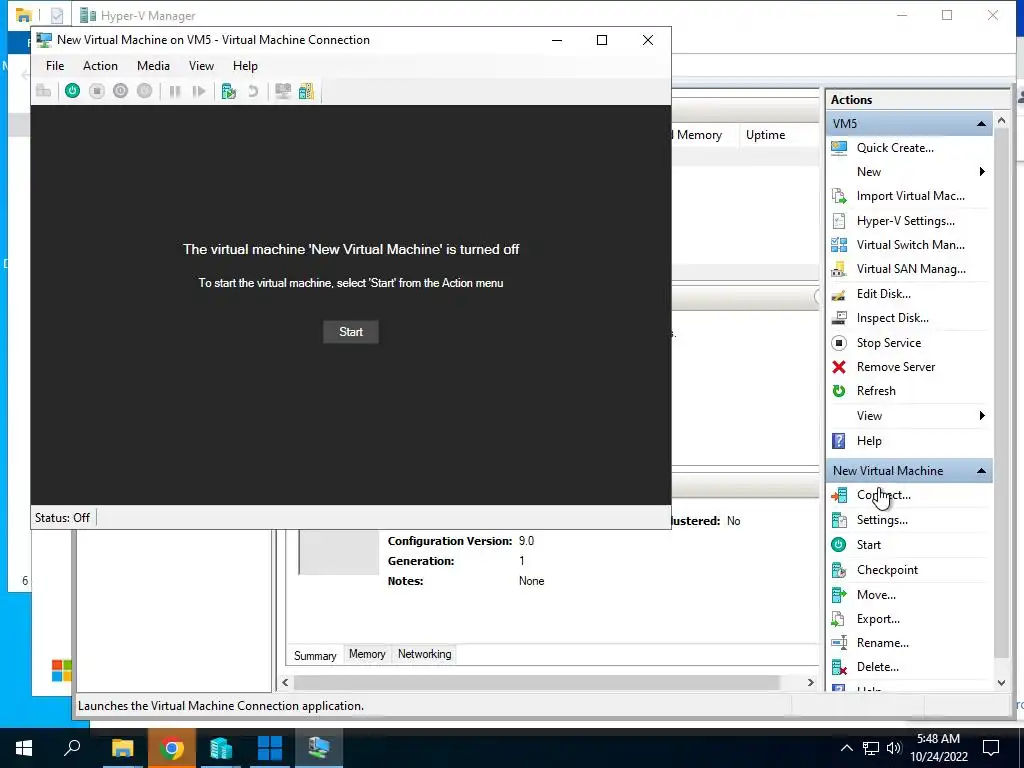
Task: Open the Media menu
Action: (153, 66)
